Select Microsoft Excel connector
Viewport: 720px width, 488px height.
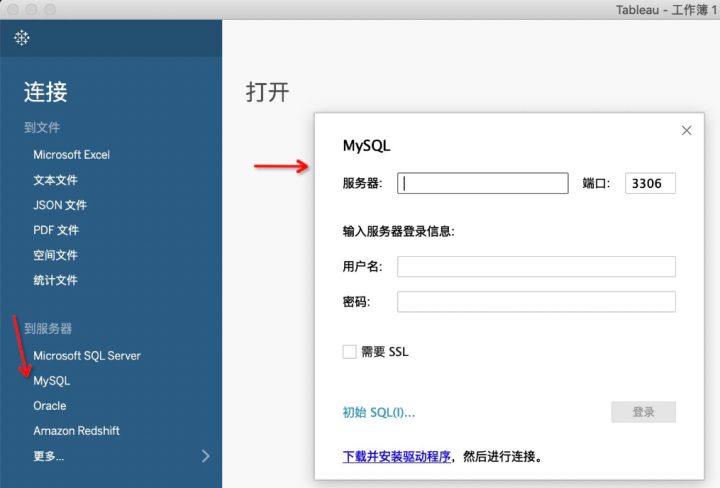tap(71, 155)
